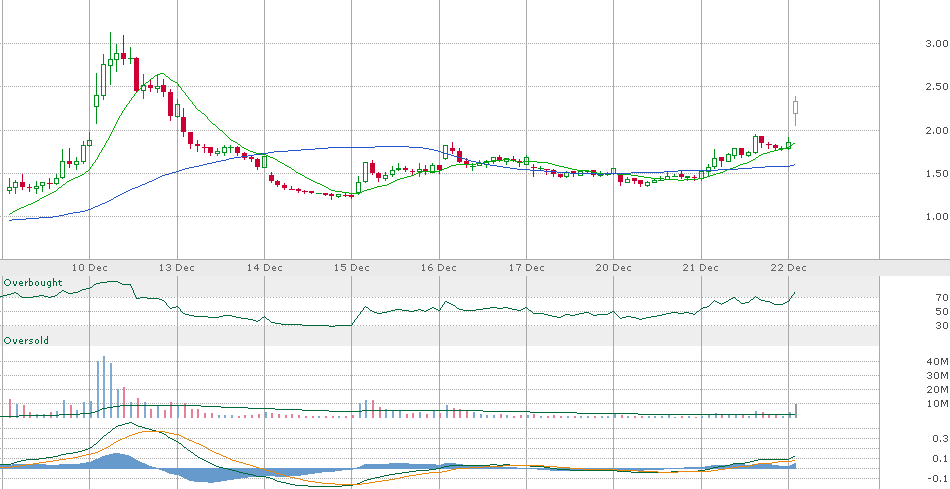Click the 40M volume axis label

(x=937, y=362)
